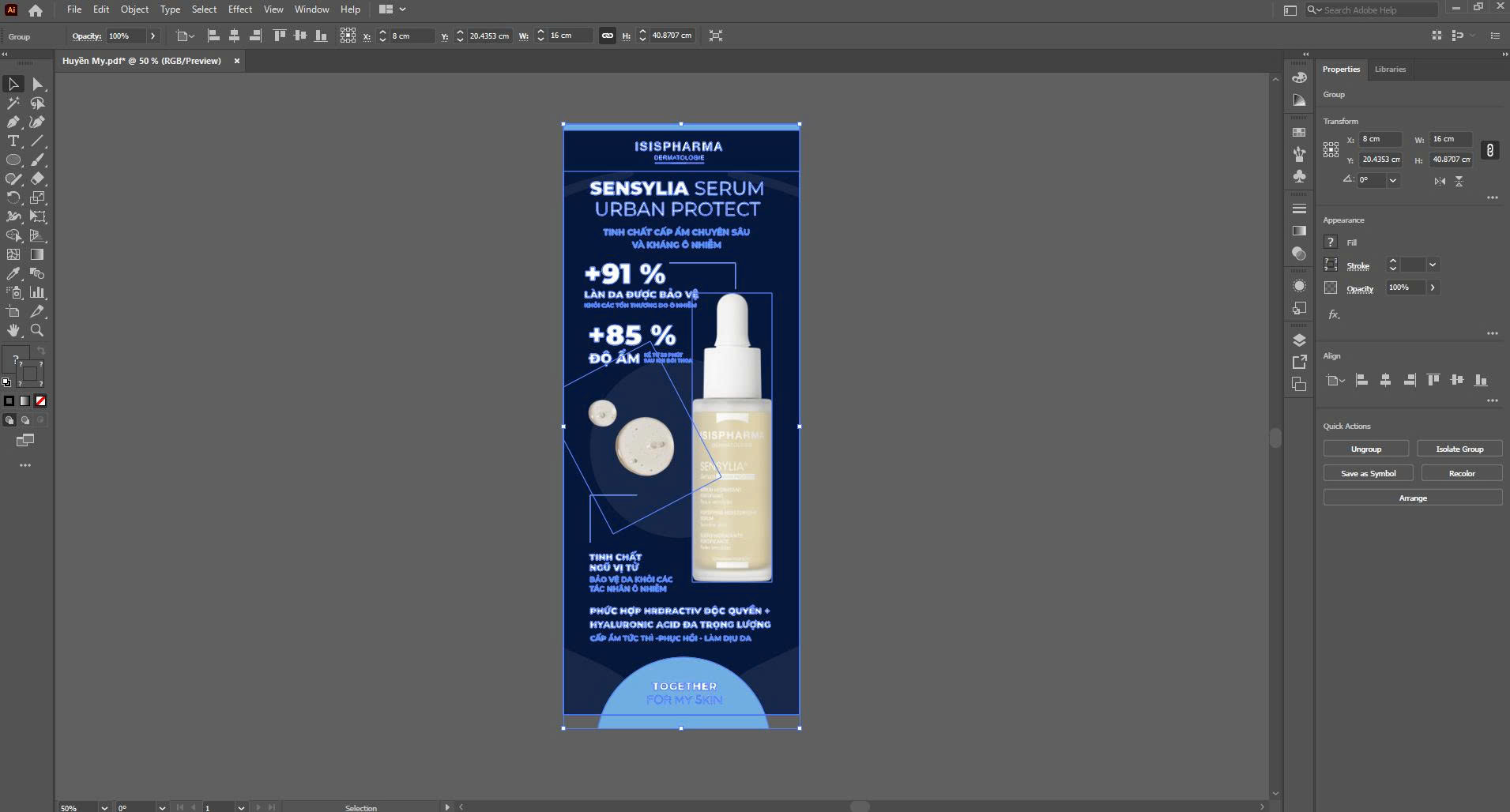Open the Layers panel from the dock
1510x812 pixels.
point(1299,340)
